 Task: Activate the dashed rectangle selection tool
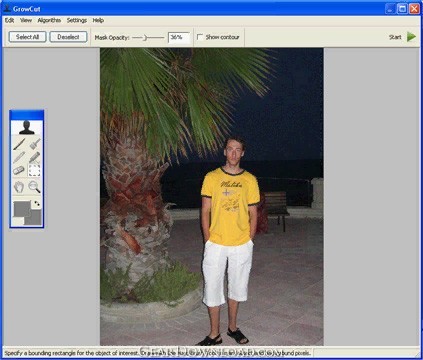click(x=35, y=170)
